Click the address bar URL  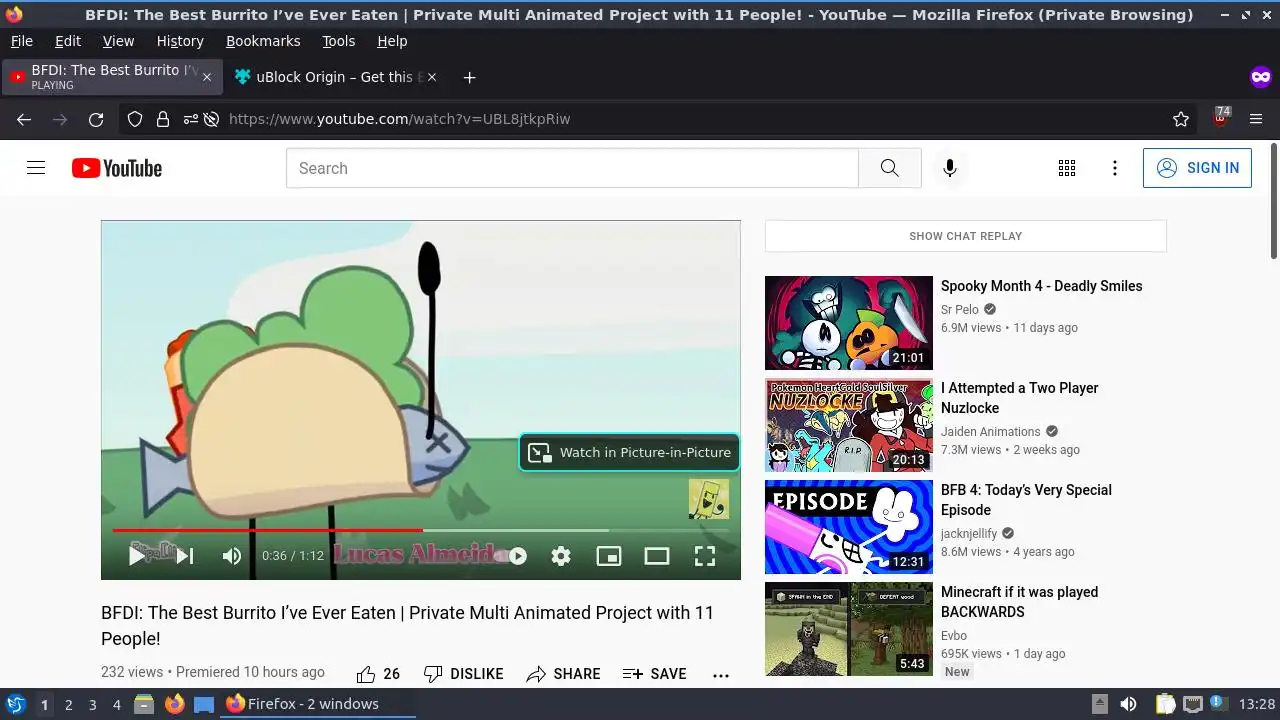(x=399, y=119)
